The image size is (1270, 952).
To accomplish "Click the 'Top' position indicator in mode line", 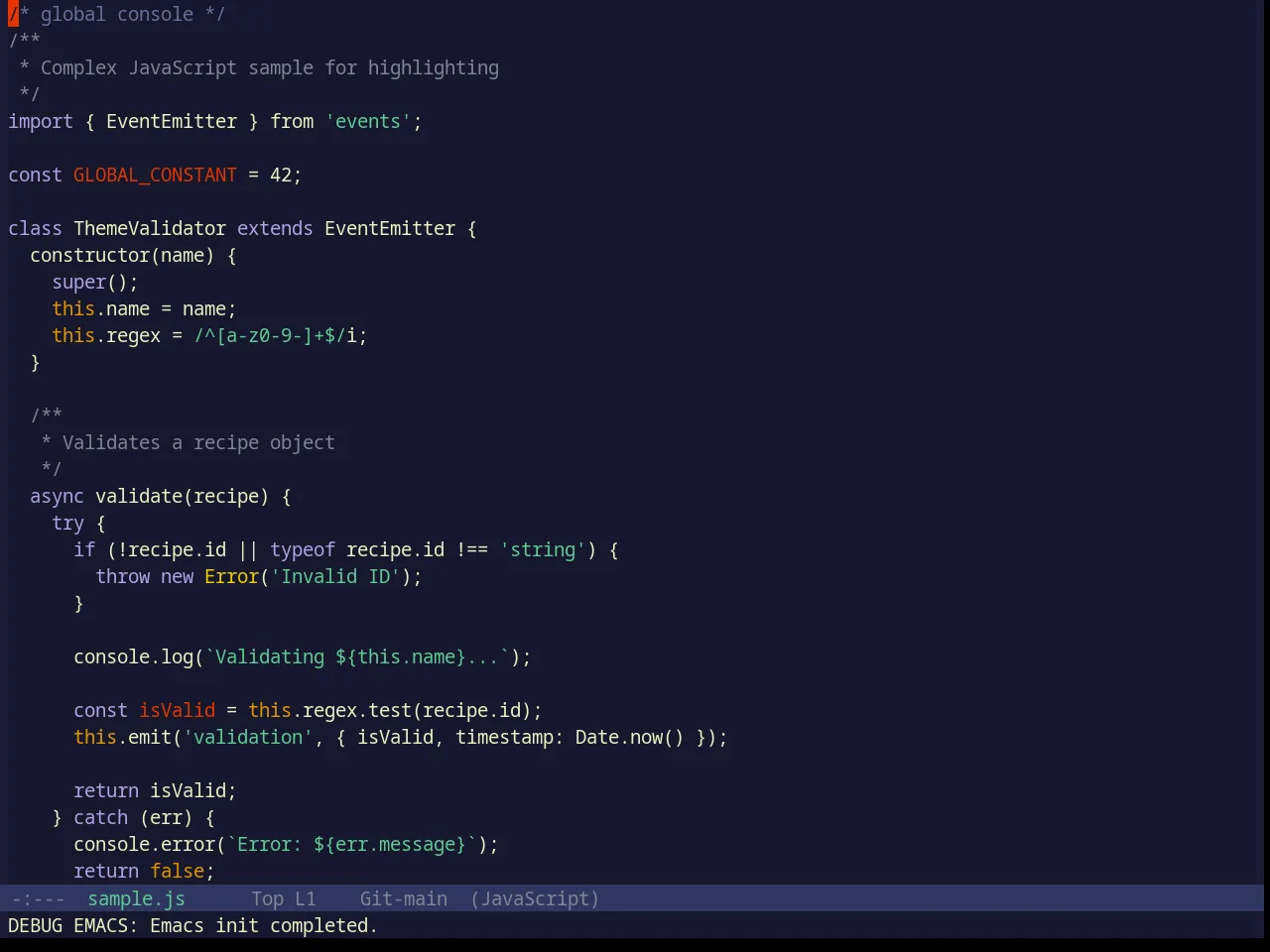I will coord(267,898).
